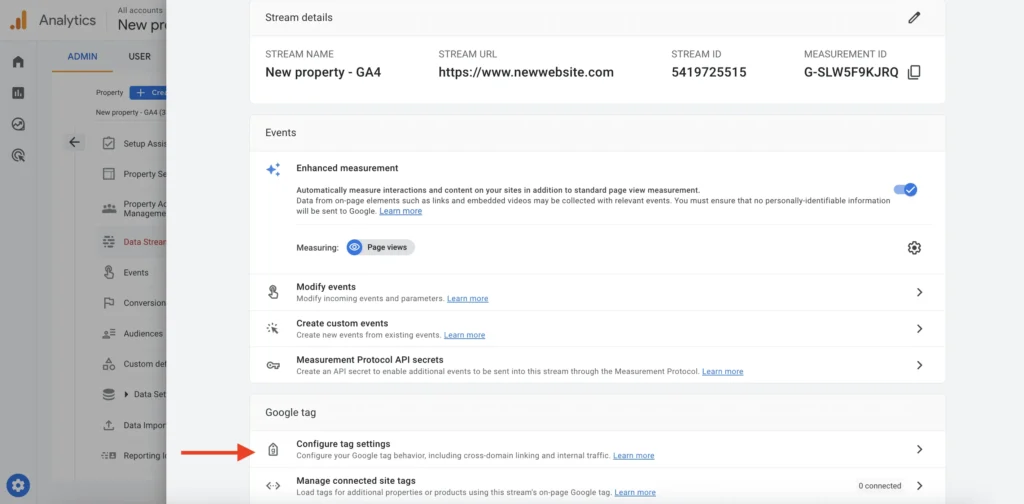This screenshot has height=504, width=1024.
Task: Open Property Settings in admin menu
Action: click(145, 174)
